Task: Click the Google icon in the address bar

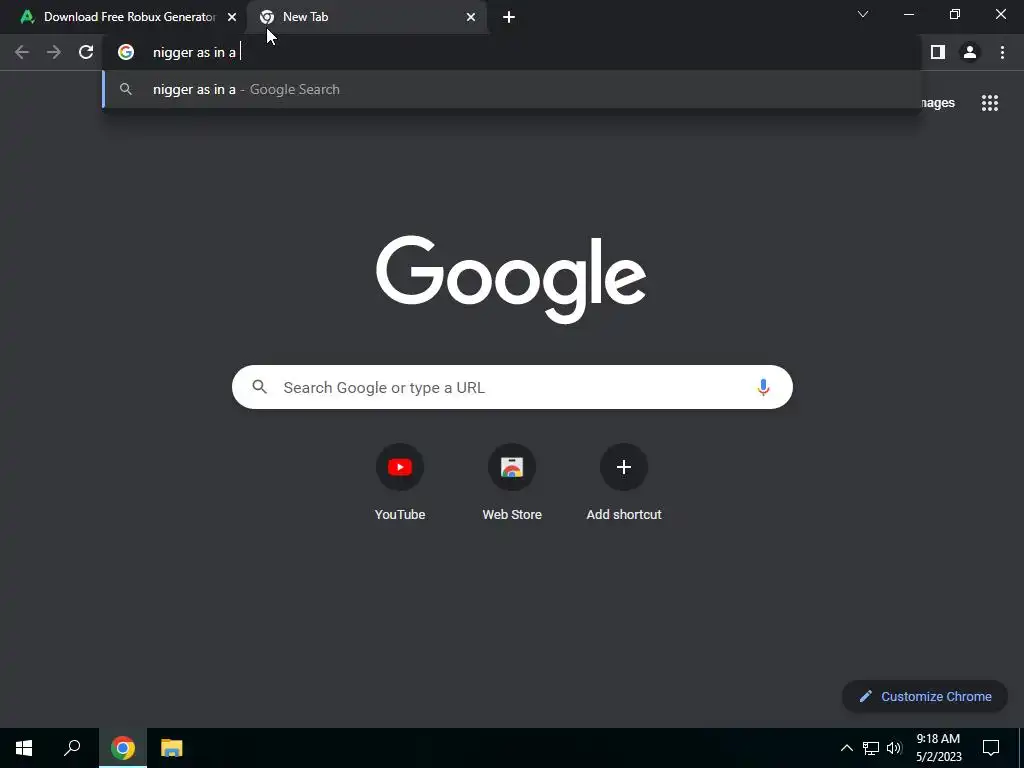Action: point(126,52)
